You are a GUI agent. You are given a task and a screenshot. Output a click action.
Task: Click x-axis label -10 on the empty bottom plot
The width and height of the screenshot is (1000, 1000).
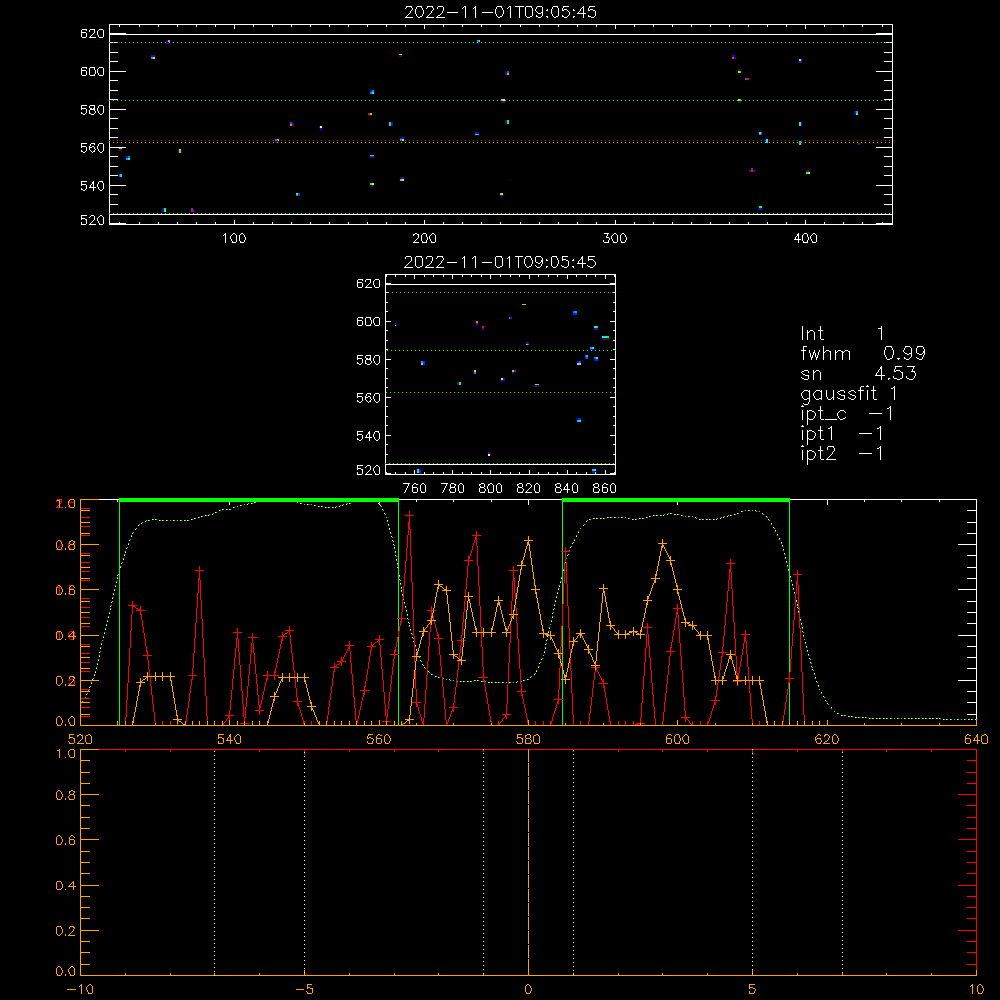tap(80, 989)
